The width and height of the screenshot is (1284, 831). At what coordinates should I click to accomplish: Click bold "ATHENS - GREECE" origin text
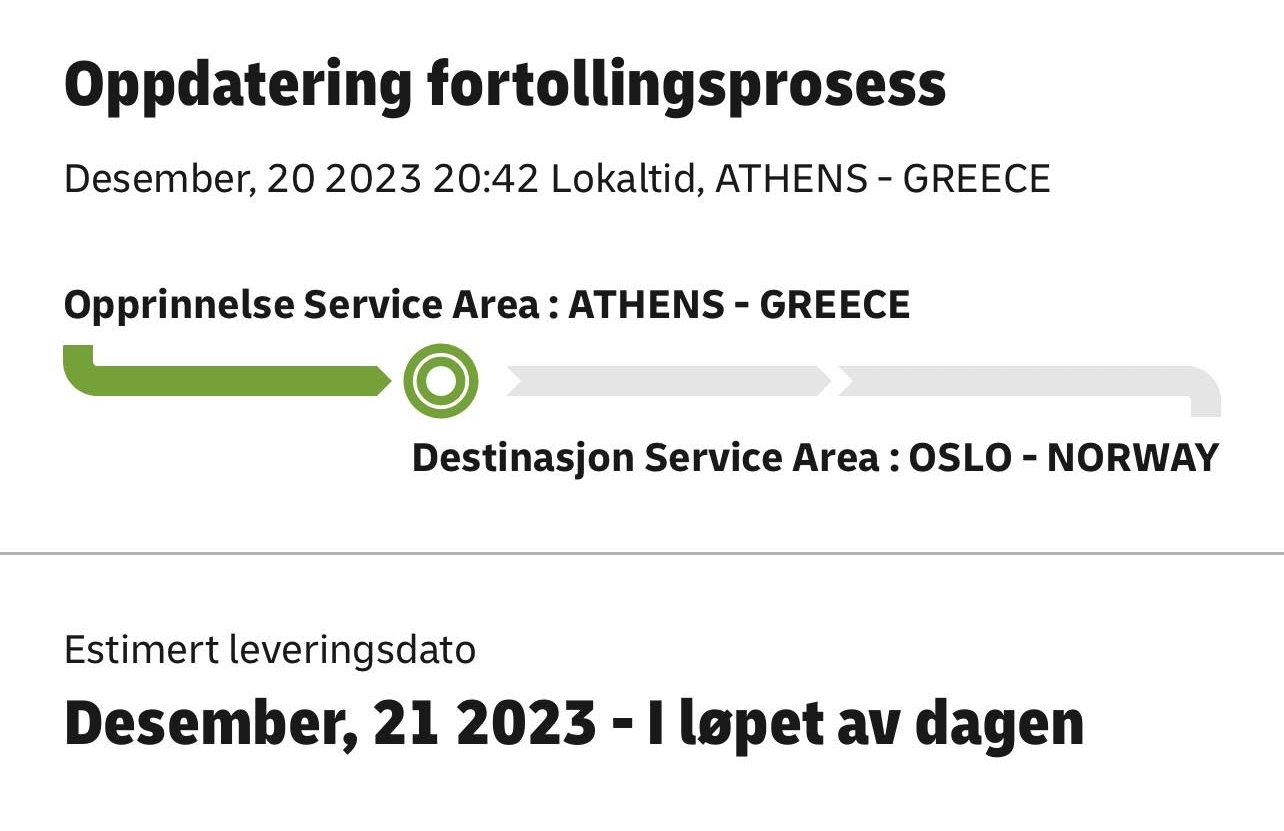click(x=739, y=304)
